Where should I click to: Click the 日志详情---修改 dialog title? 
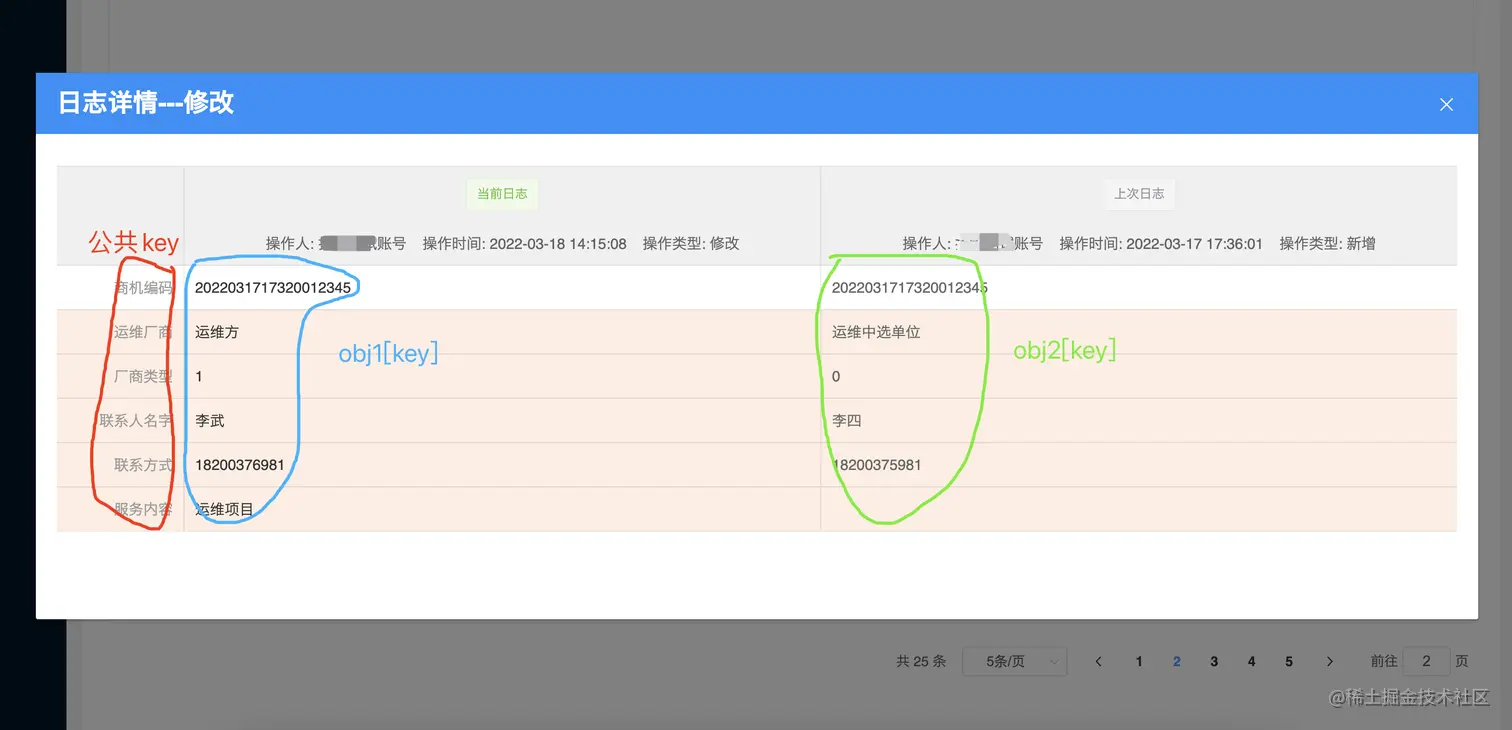click(146, 103)
